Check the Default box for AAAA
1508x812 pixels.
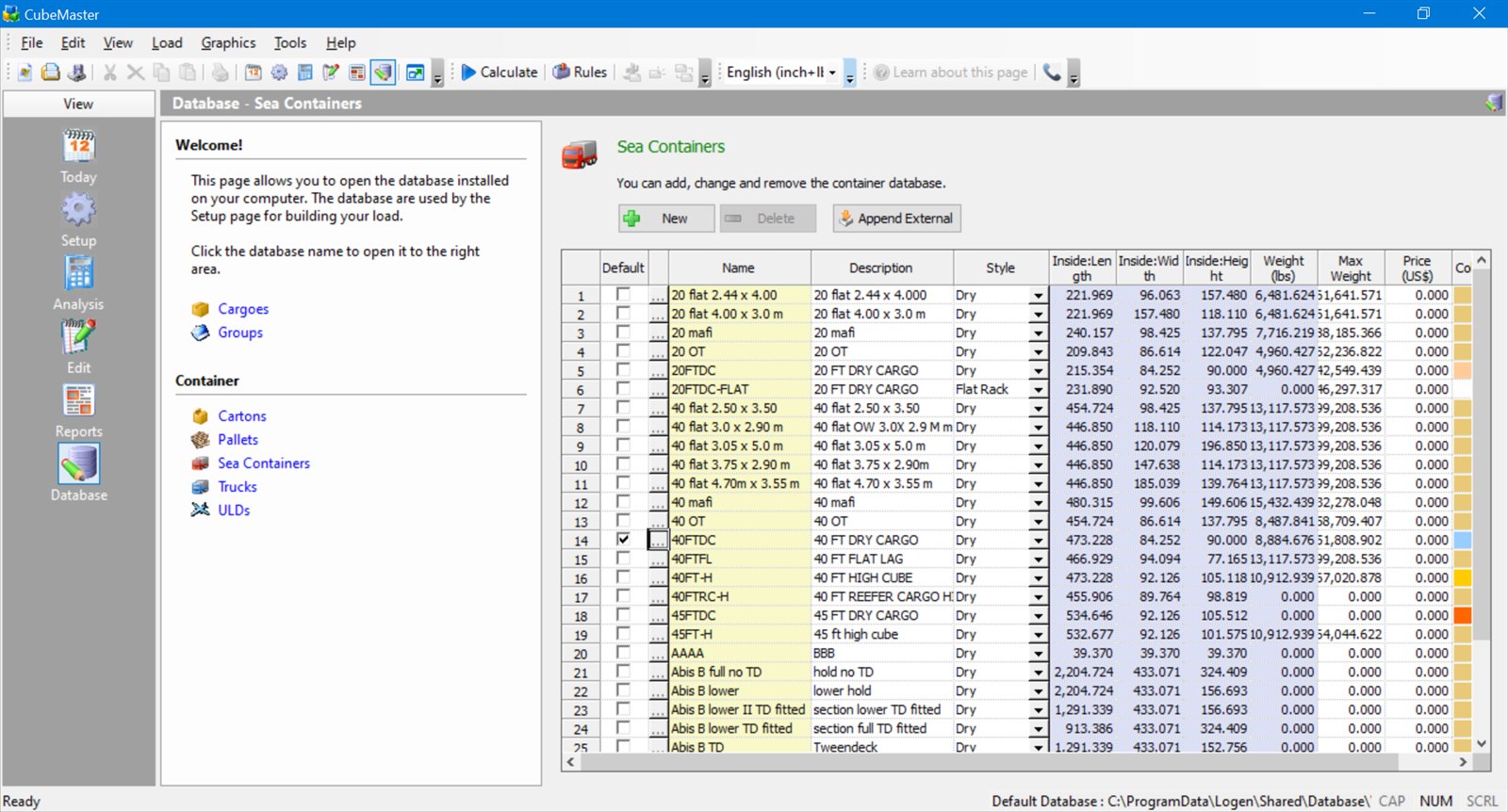click(x=623, y=653)
